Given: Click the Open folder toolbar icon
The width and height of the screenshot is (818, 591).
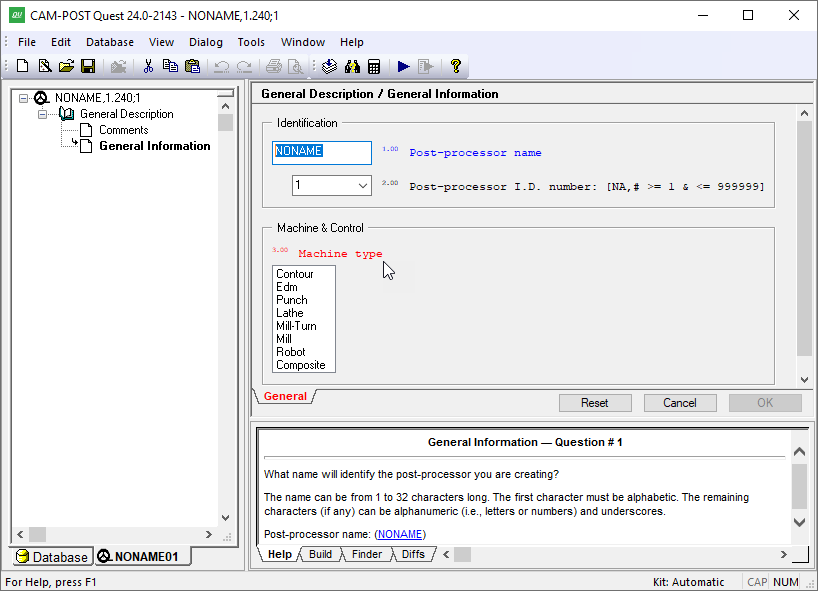Looking at the screenshot, I should 66,66.
